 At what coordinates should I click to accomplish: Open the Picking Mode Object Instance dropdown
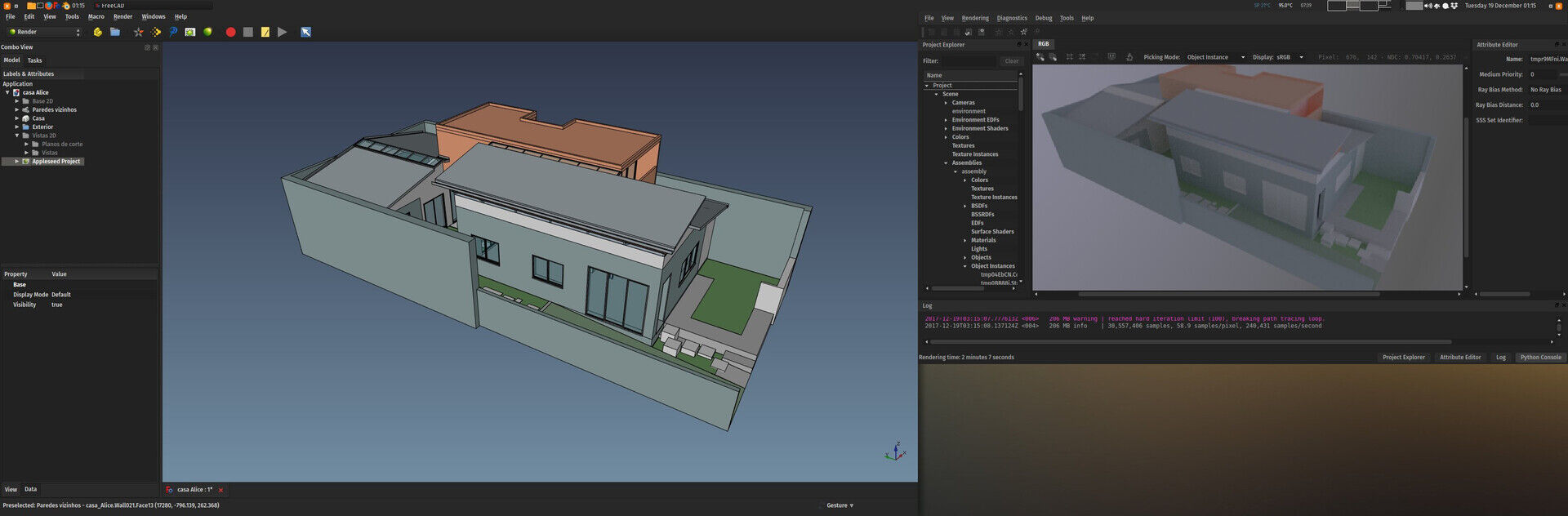(x=1215, y=57)
